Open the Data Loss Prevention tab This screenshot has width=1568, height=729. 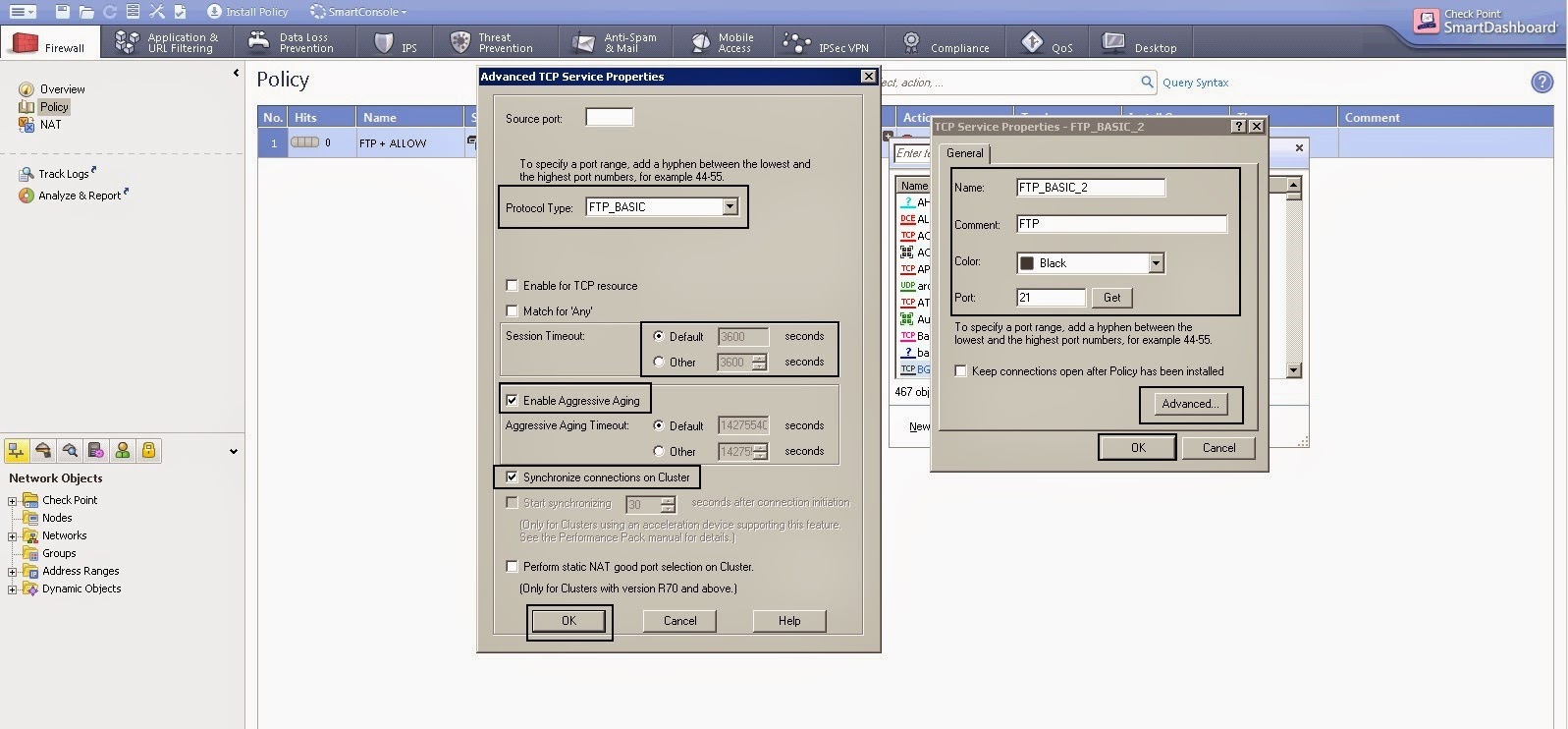pos(293,42)
